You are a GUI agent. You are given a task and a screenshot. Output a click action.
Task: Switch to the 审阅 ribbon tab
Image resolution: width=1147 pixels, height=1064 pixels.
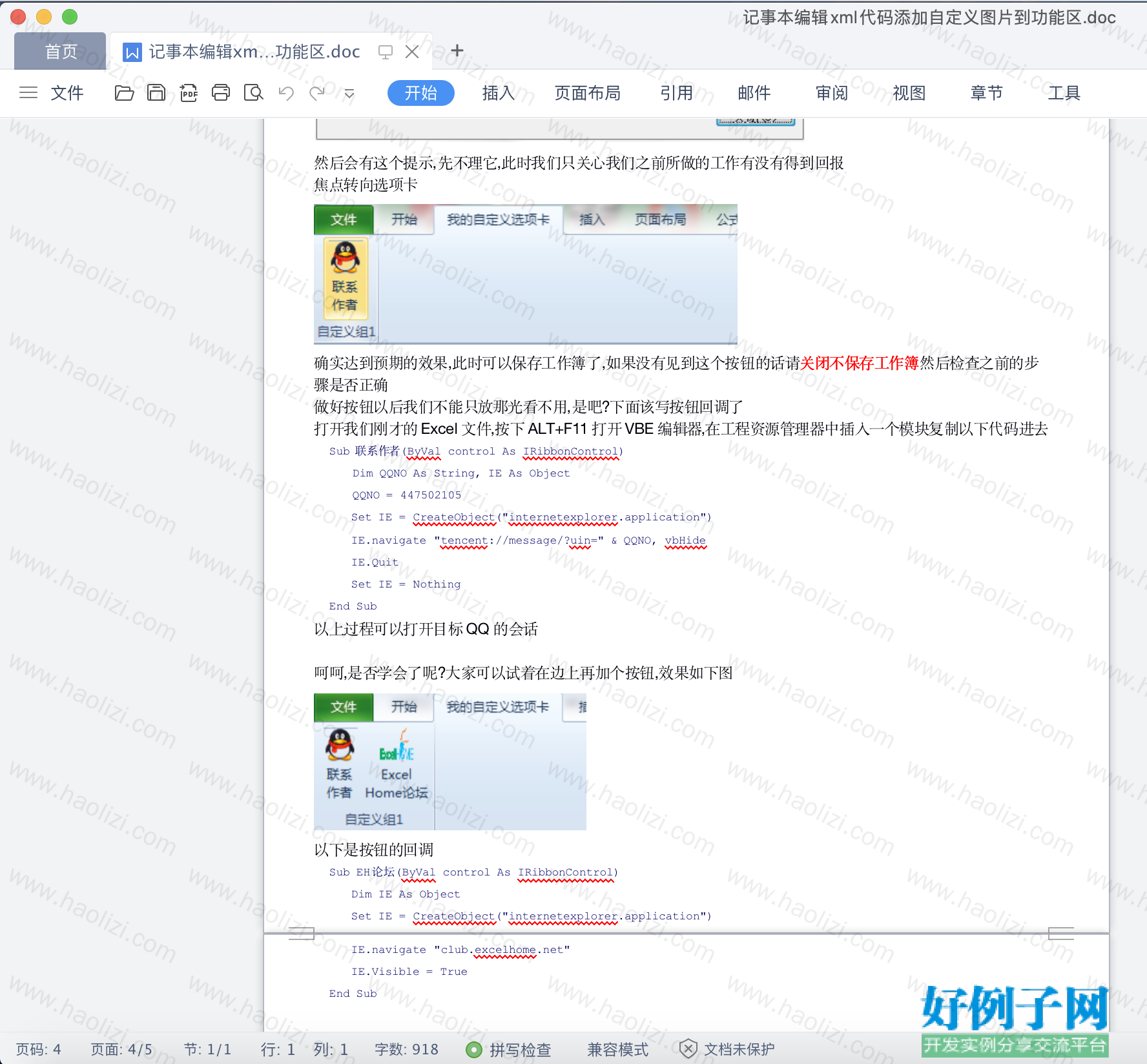(x=832, y=93)
